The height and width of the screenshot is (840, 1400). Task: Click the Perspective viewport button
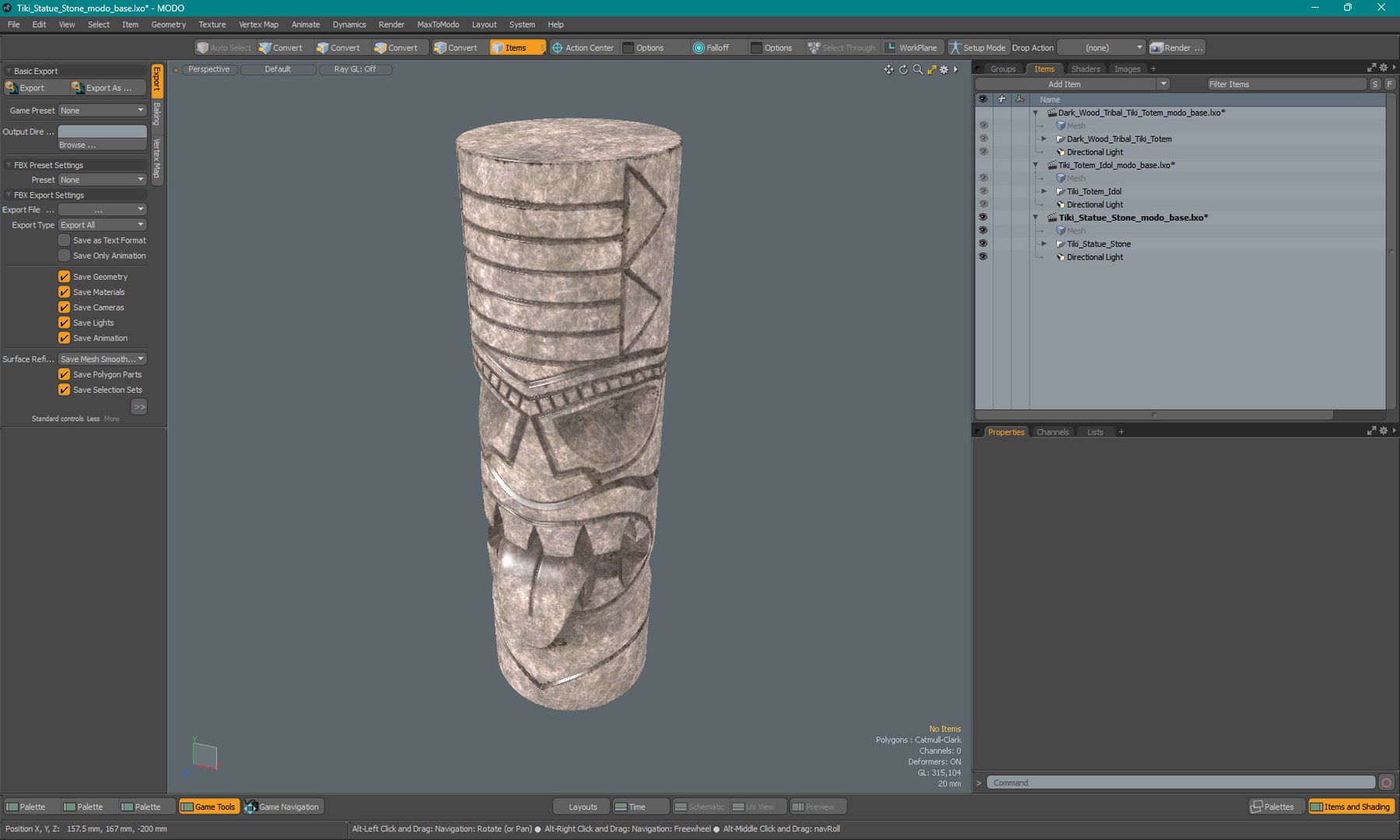(208, 69)
